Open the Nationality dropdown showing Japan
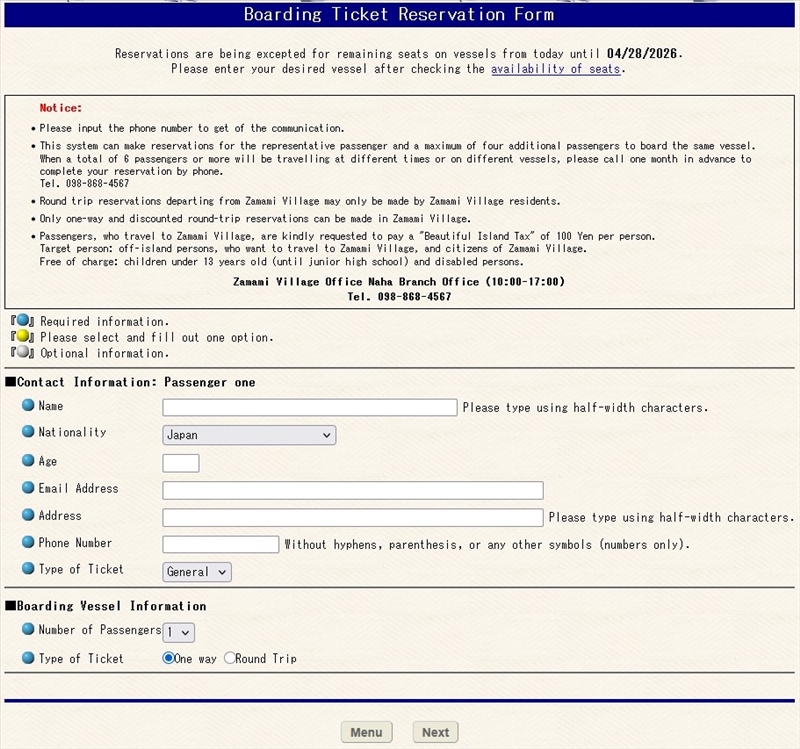The image size is (800, 749). click(x=249, y=435)
